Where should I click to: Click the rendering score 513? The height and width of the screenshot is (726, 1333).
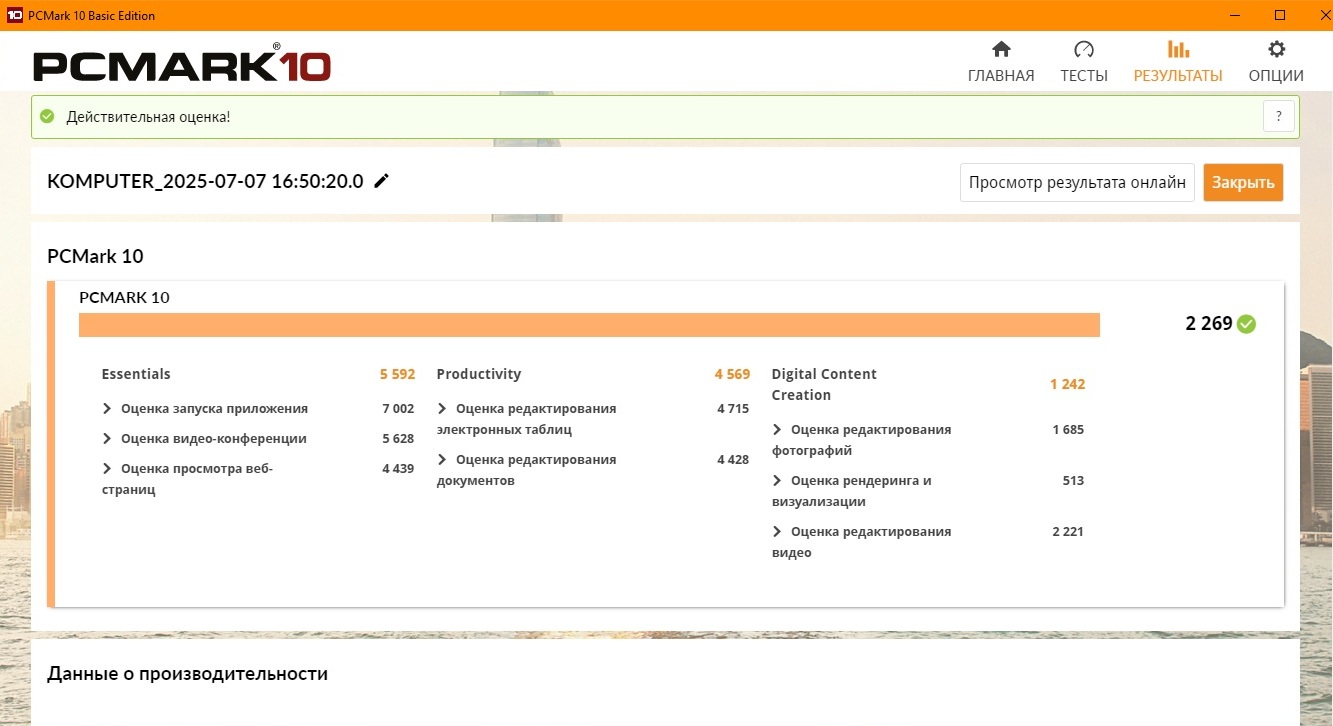tap(1073, 481)
